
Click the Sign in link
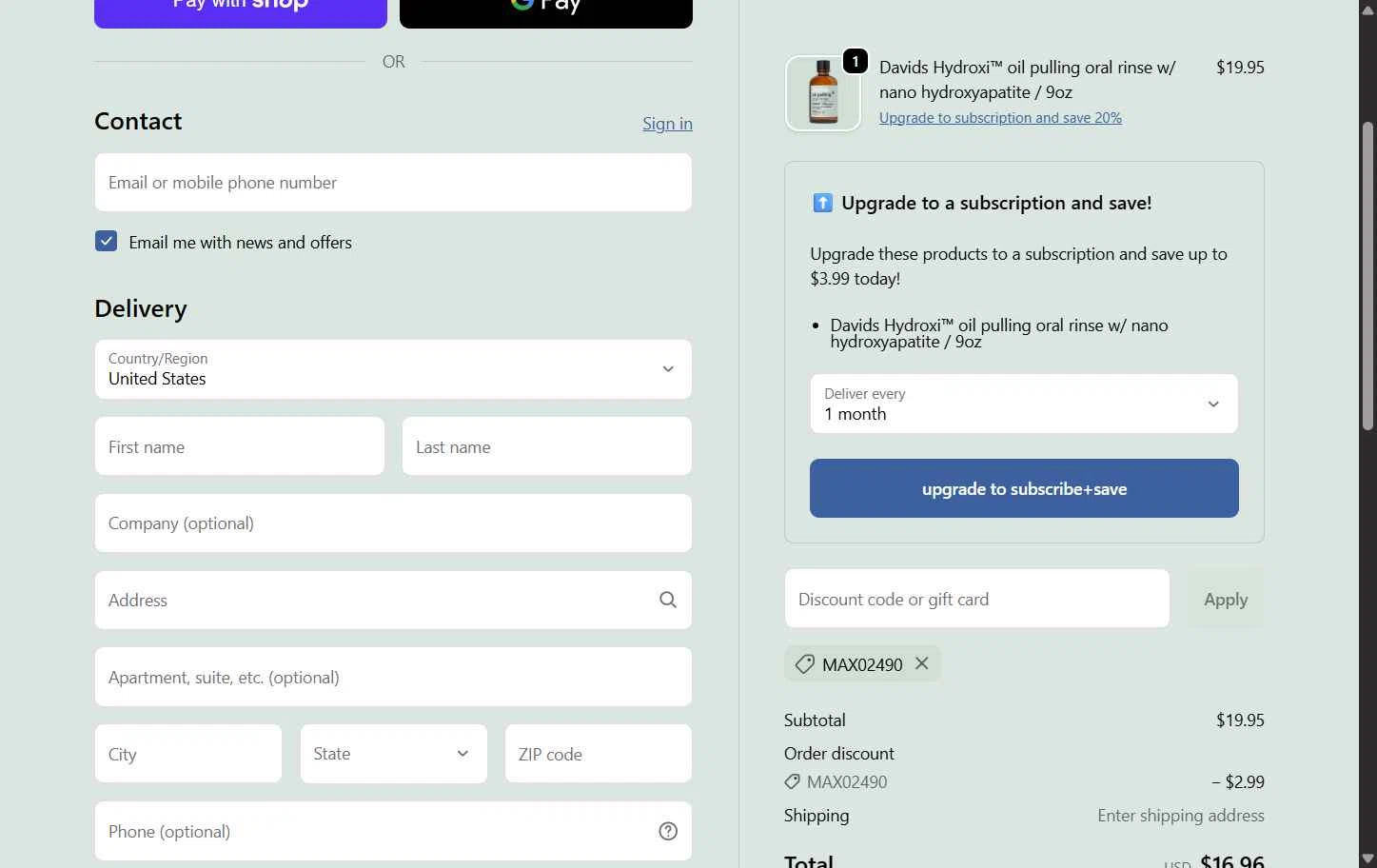[x=667, y=123]
